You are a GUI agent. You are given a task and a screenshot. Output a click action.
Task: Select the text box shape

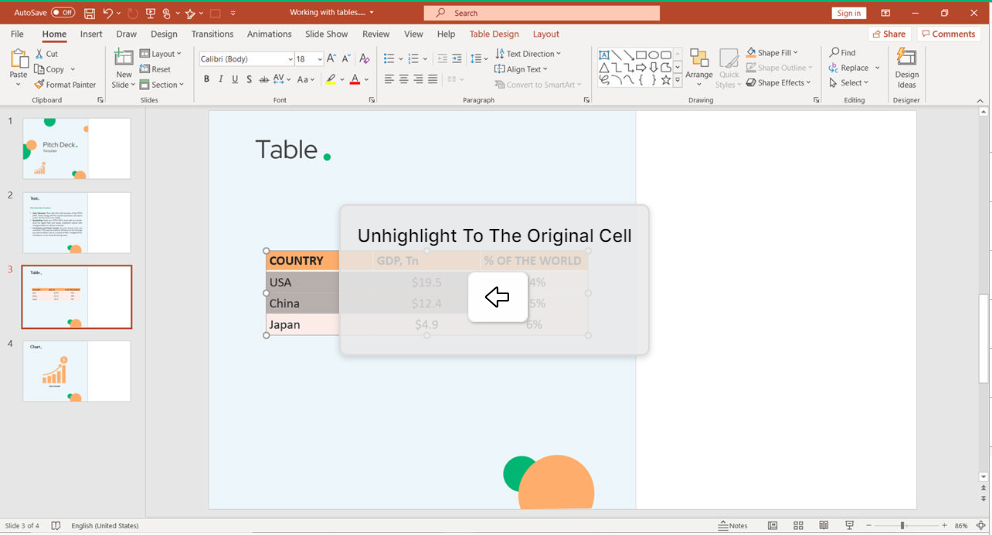[x=604, y=55]
